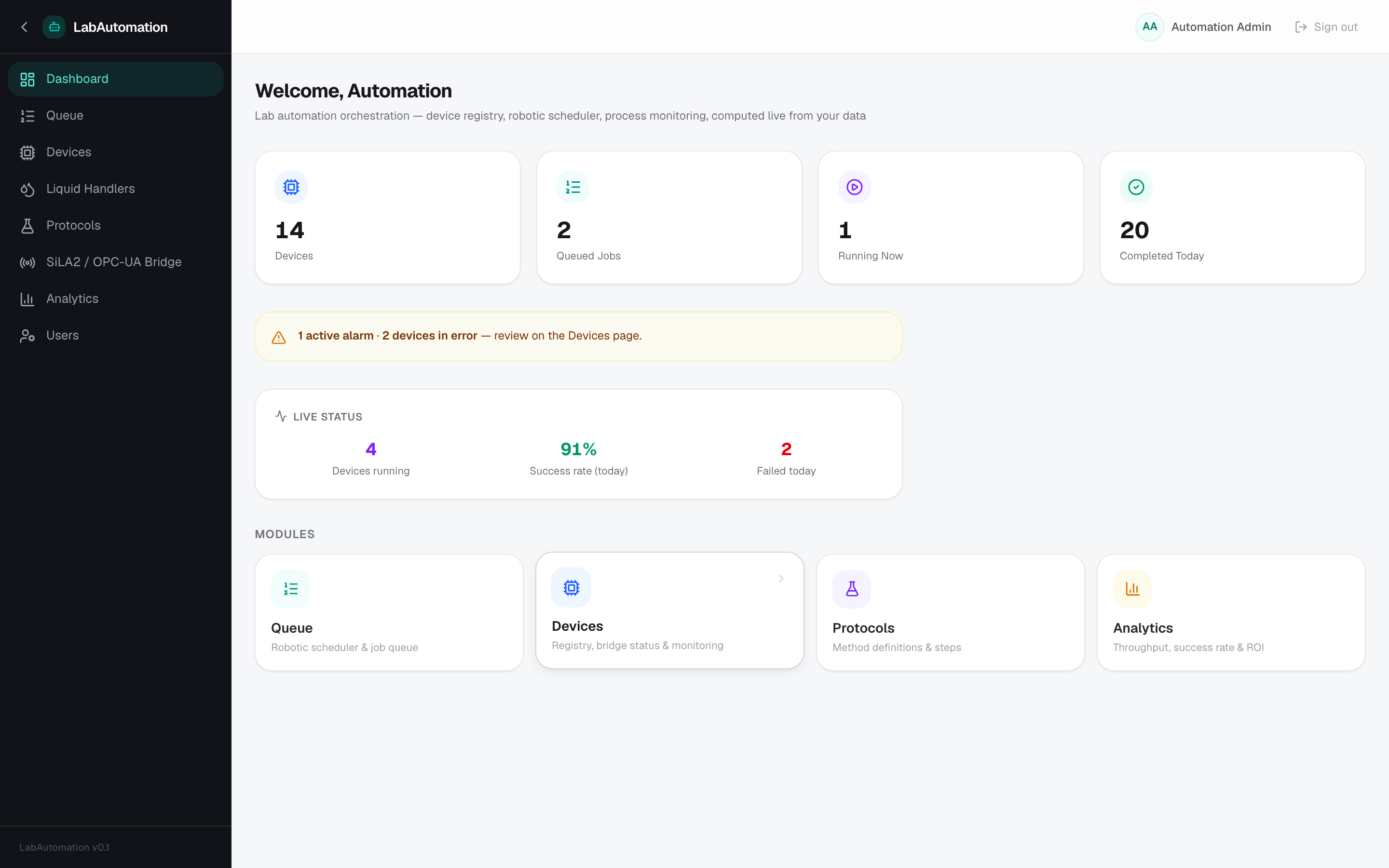Viewport: 1389px width, 868px height.
Task: Click the LIVE STATUS label
Action: point(328,417)
